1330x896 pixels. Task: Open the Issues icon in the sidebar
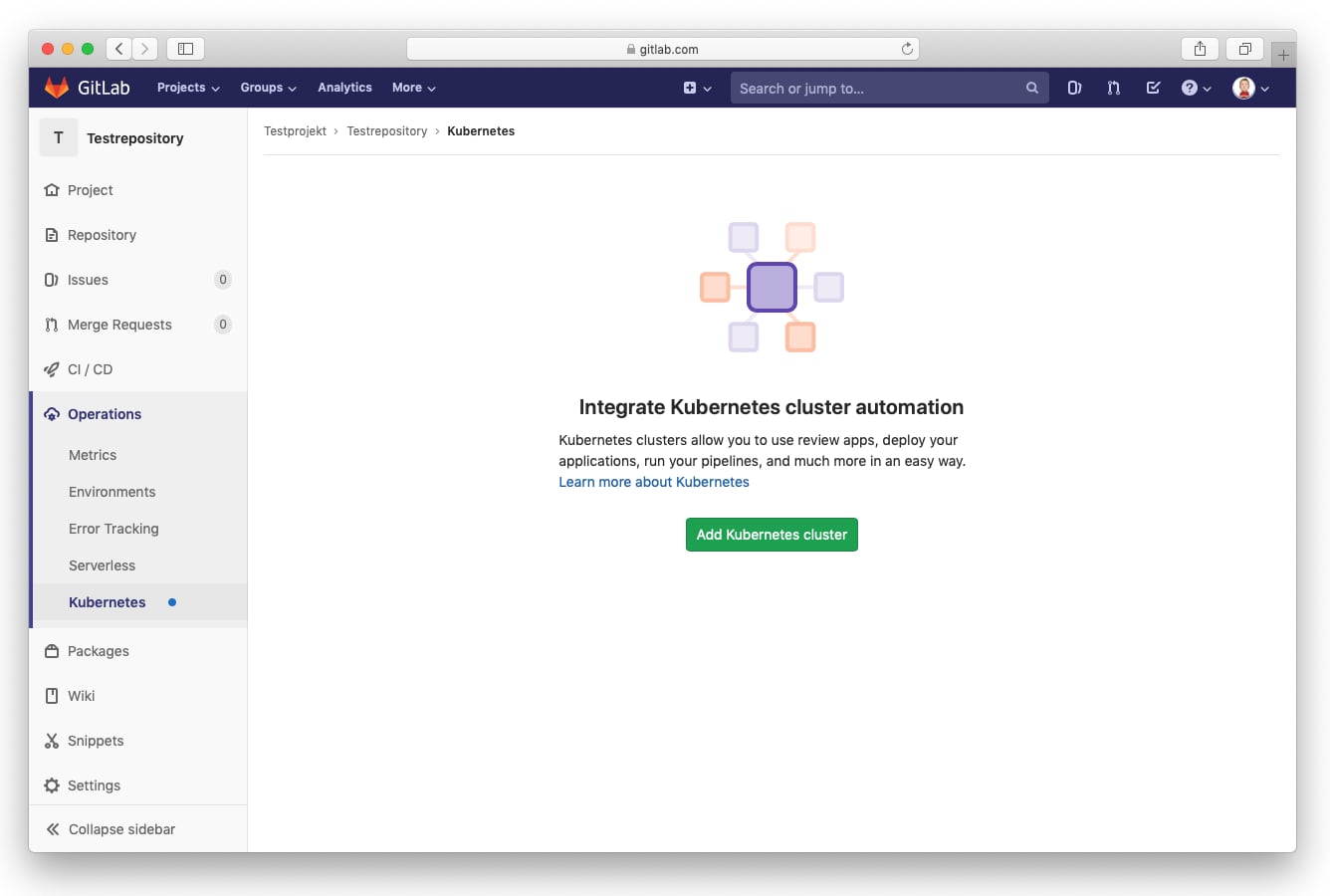[51, 280]
